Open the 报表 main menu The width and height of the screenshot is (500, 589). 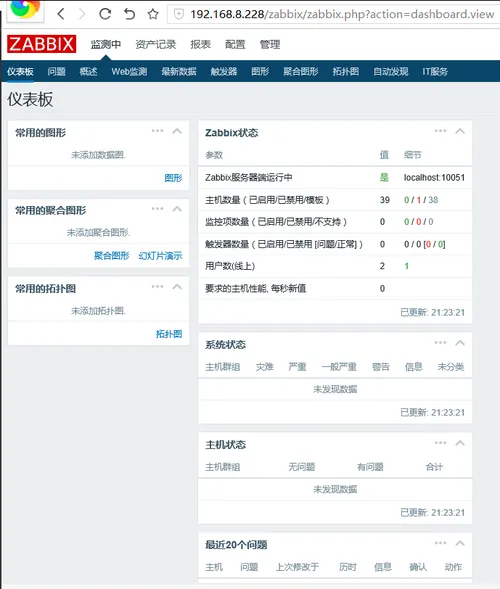pyautogui.click(x=200, y=44)
